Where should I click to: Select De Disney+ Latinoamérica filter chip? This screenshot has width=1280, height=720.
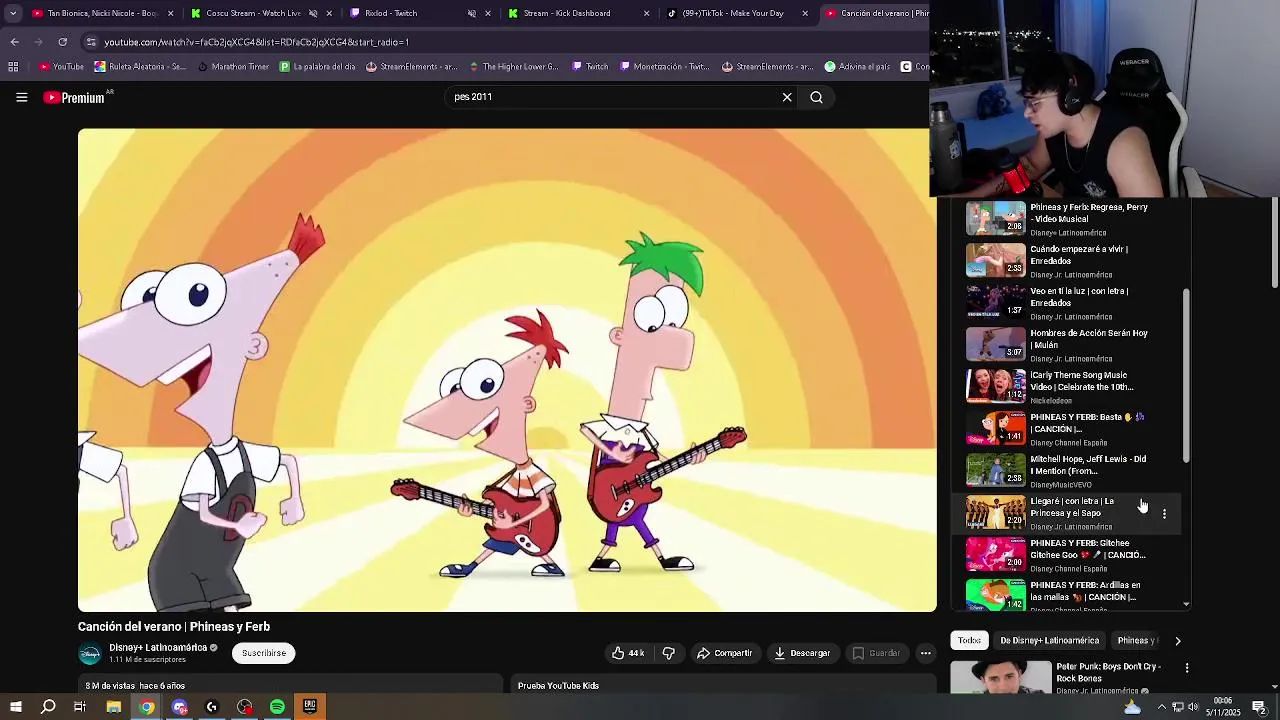point(1049,640)
